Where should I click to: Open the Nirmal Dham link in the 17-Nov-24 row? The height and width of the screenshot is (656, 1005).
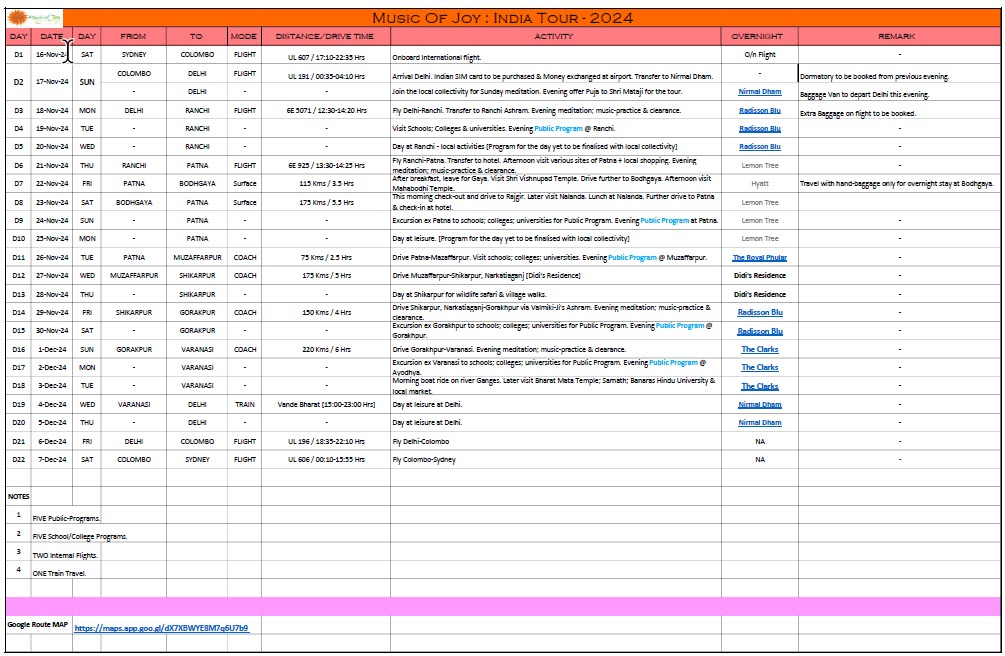(x=760, y=92)
